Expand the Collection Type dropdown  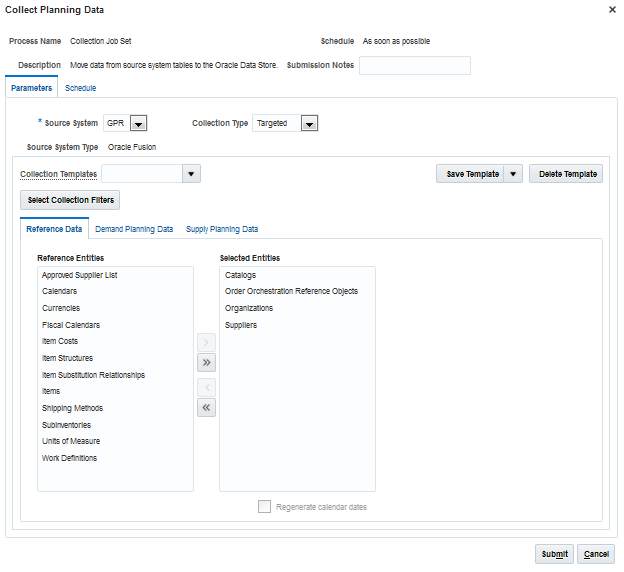[309, 124]
